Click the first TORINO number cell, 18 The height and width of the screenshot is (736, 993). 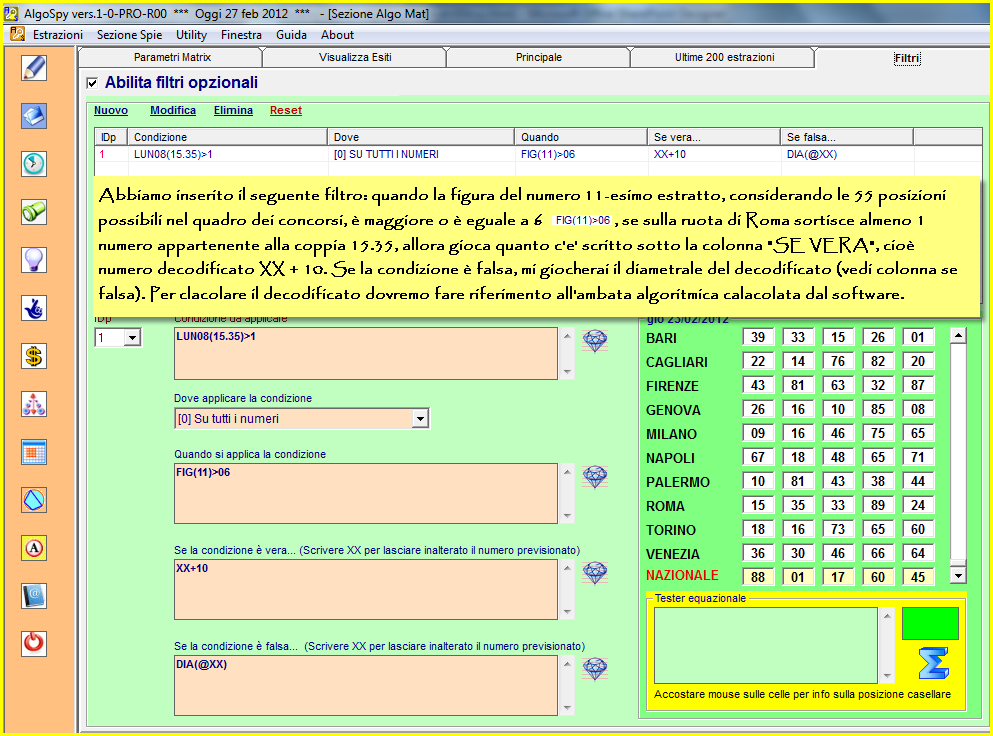pos(758,530)
